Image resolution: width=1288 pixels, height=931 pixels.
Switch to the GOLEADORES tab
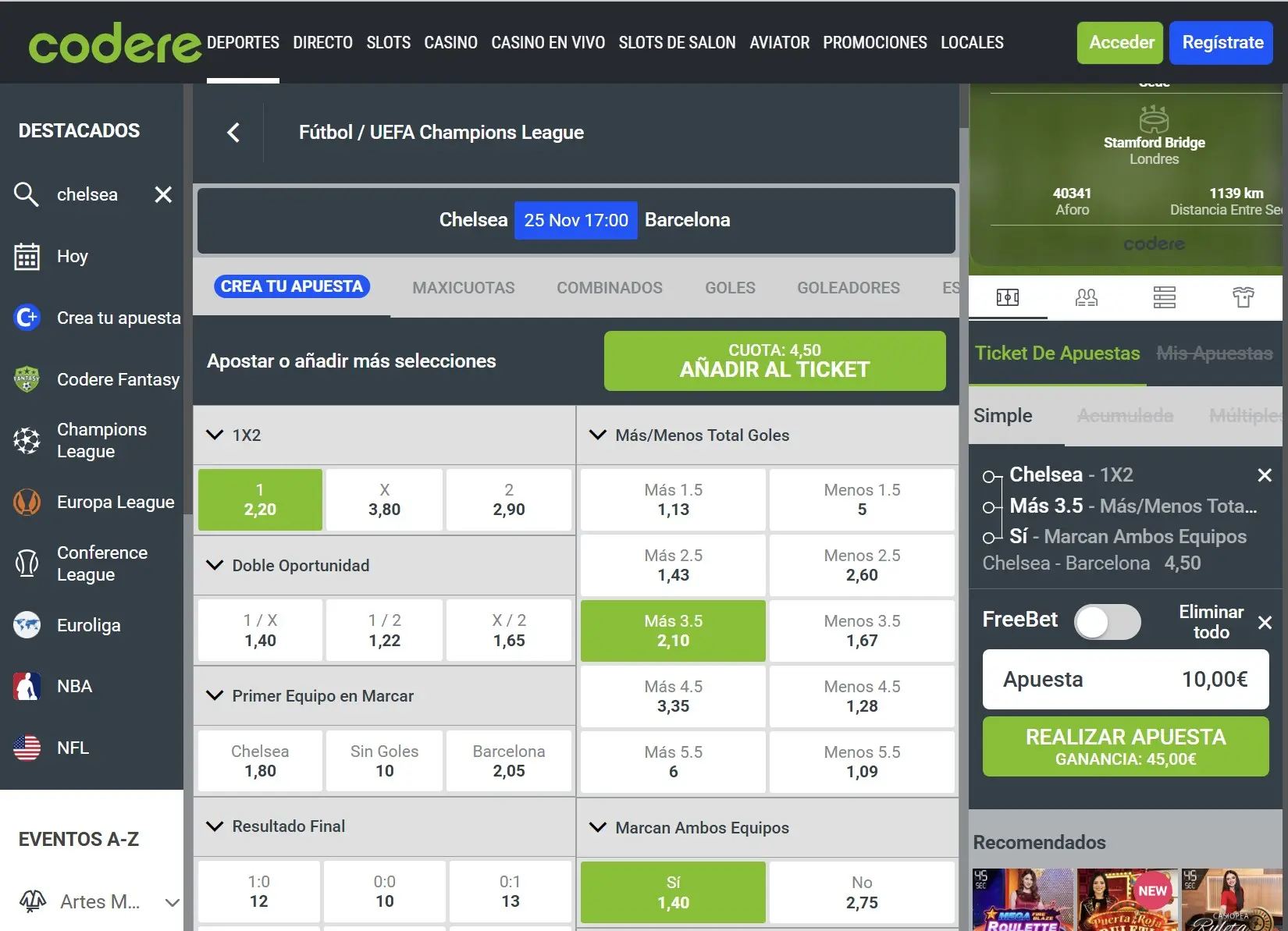click(848, 288)
